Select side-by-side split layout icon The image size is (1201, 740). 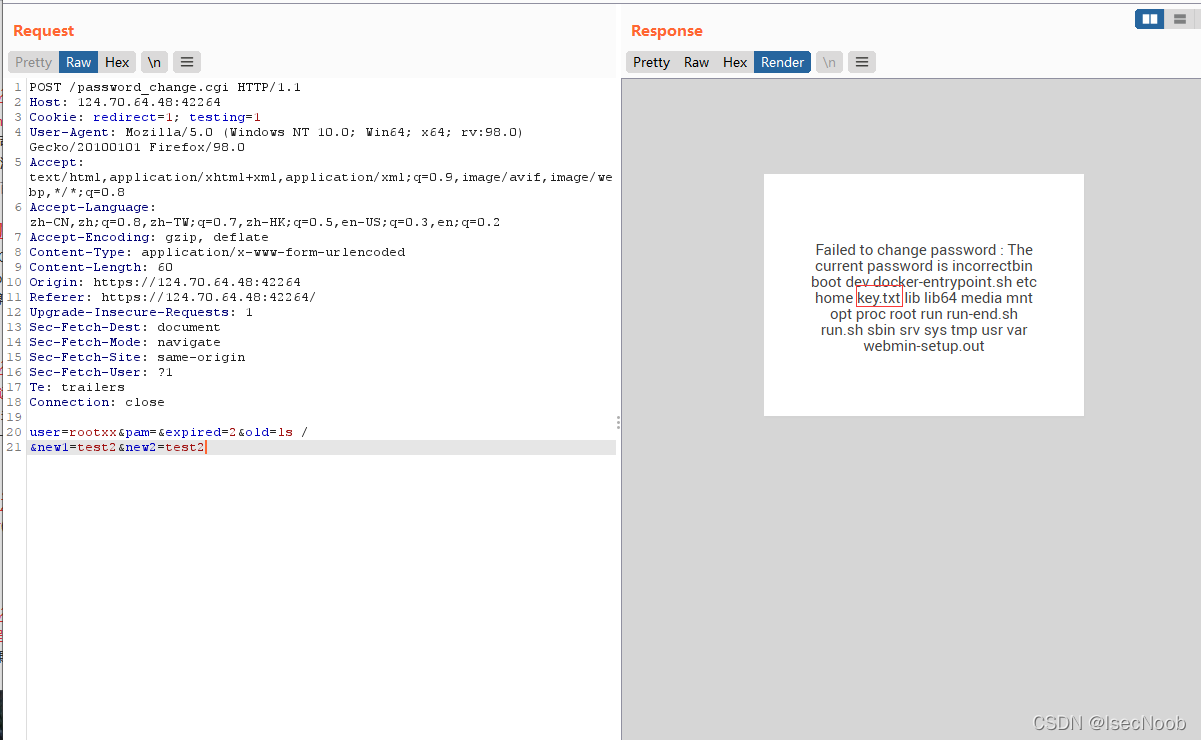click(x=1150, y=19)
